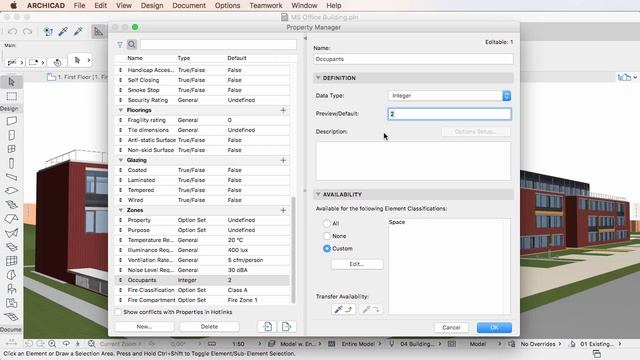Collapse the Zones group
The height and width of the screenshot is (360, 640).
pos(120,210)
